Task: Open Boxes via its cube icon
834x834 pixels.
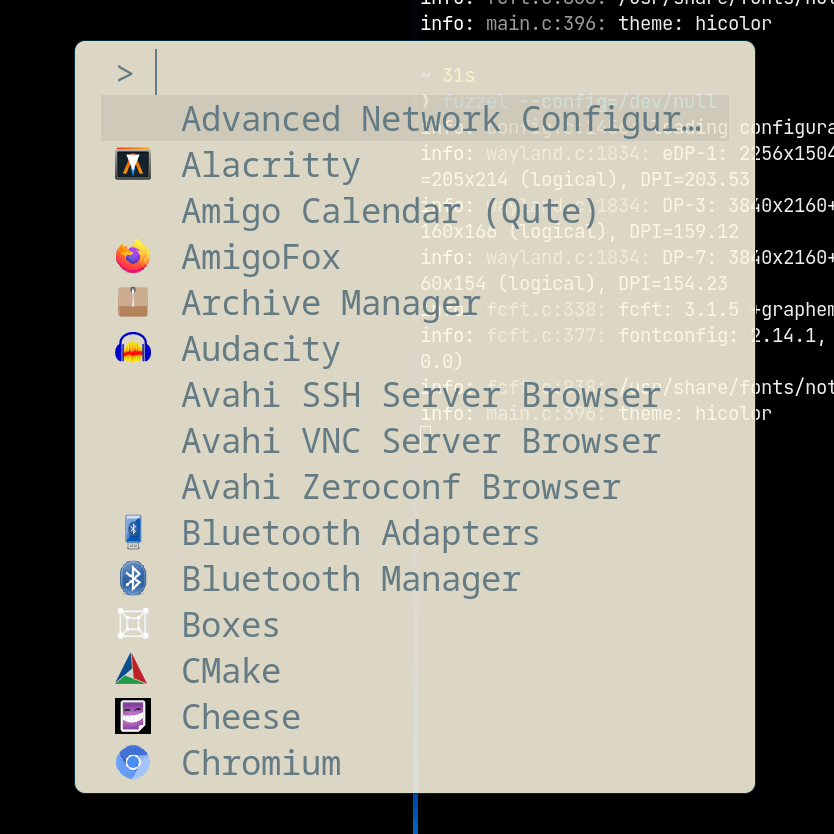Action: pyautogui.click(x=133, y=624)
